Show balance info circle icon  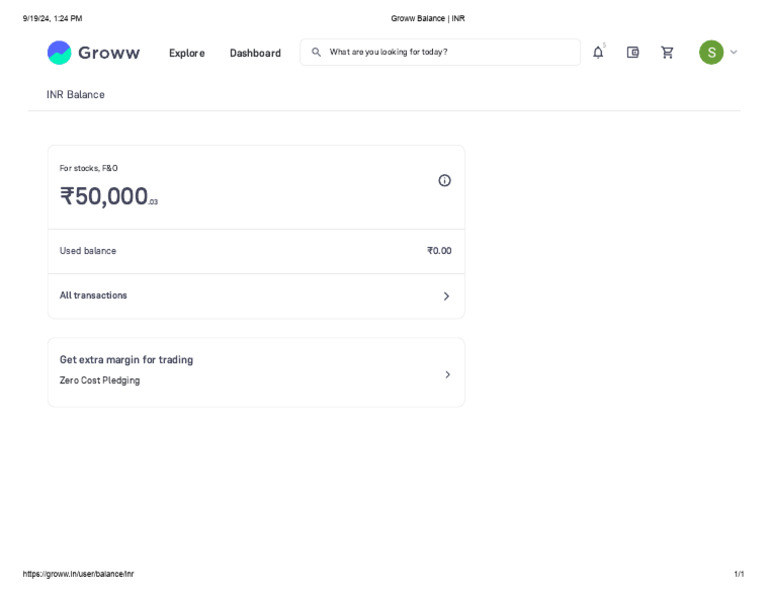click(444, 181)
